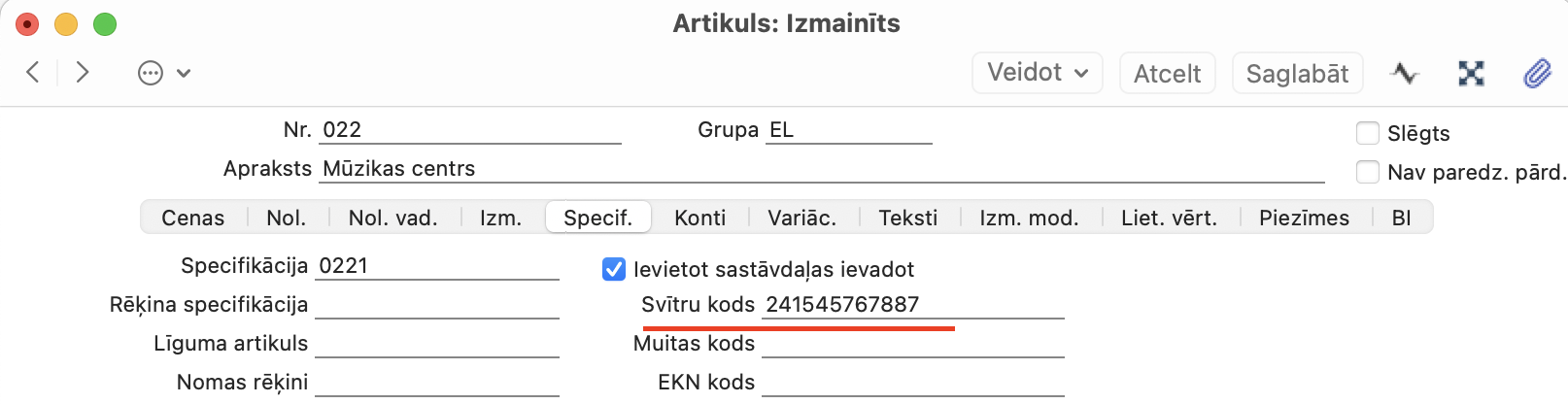Click into the Svītru kods field
Viewport: 1568px width, 404px height.
(x=913, y=305)
